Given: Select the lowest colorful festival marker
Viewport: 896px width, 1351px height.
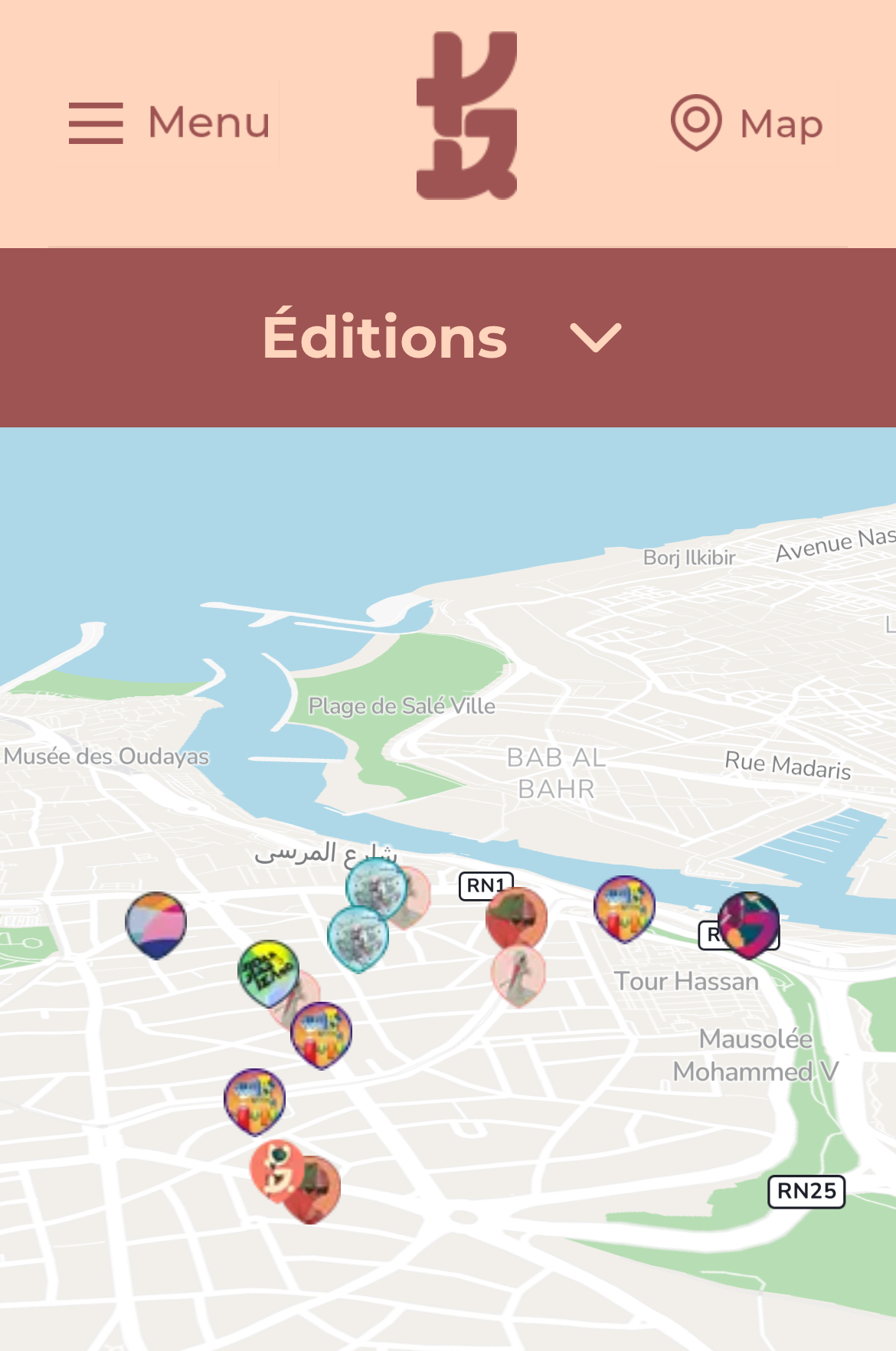Looking at the screenshot, I should pyautogui.click(x=255, y=1101).
